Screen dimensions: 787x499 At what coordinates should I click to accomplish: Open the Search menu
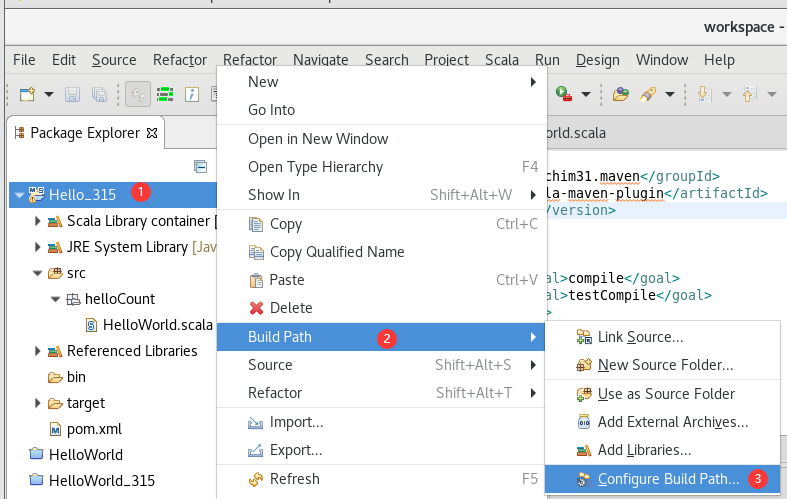point(386,60)
